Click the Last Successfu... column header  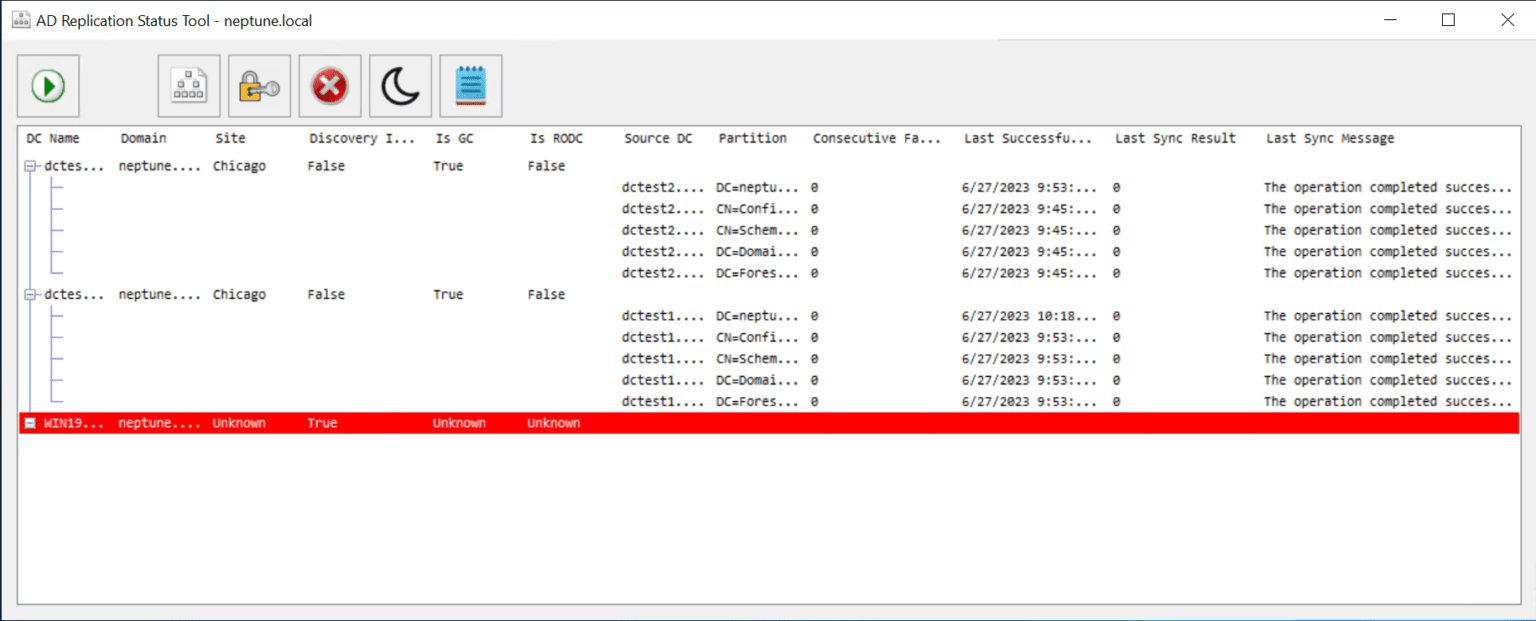click(x=1028, y=138)
